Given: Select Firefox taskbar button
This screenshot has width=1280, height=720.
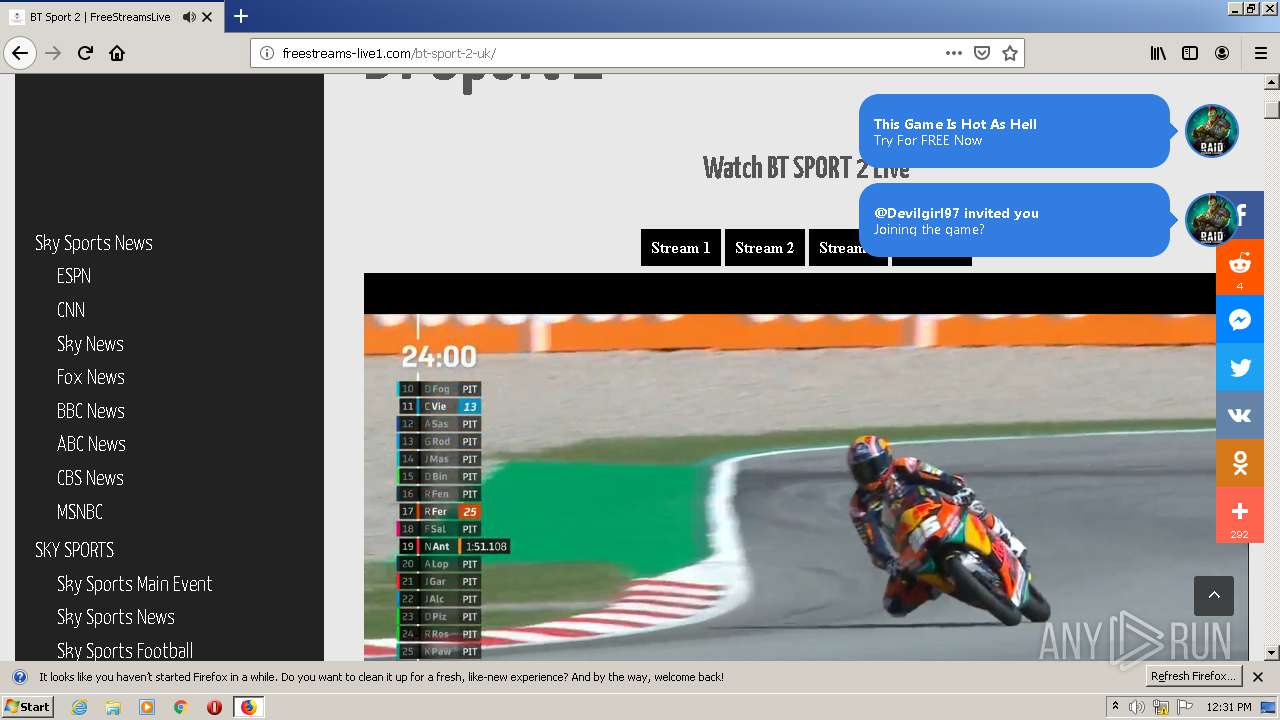Looking at the screenshot, I should pos(248,707).
